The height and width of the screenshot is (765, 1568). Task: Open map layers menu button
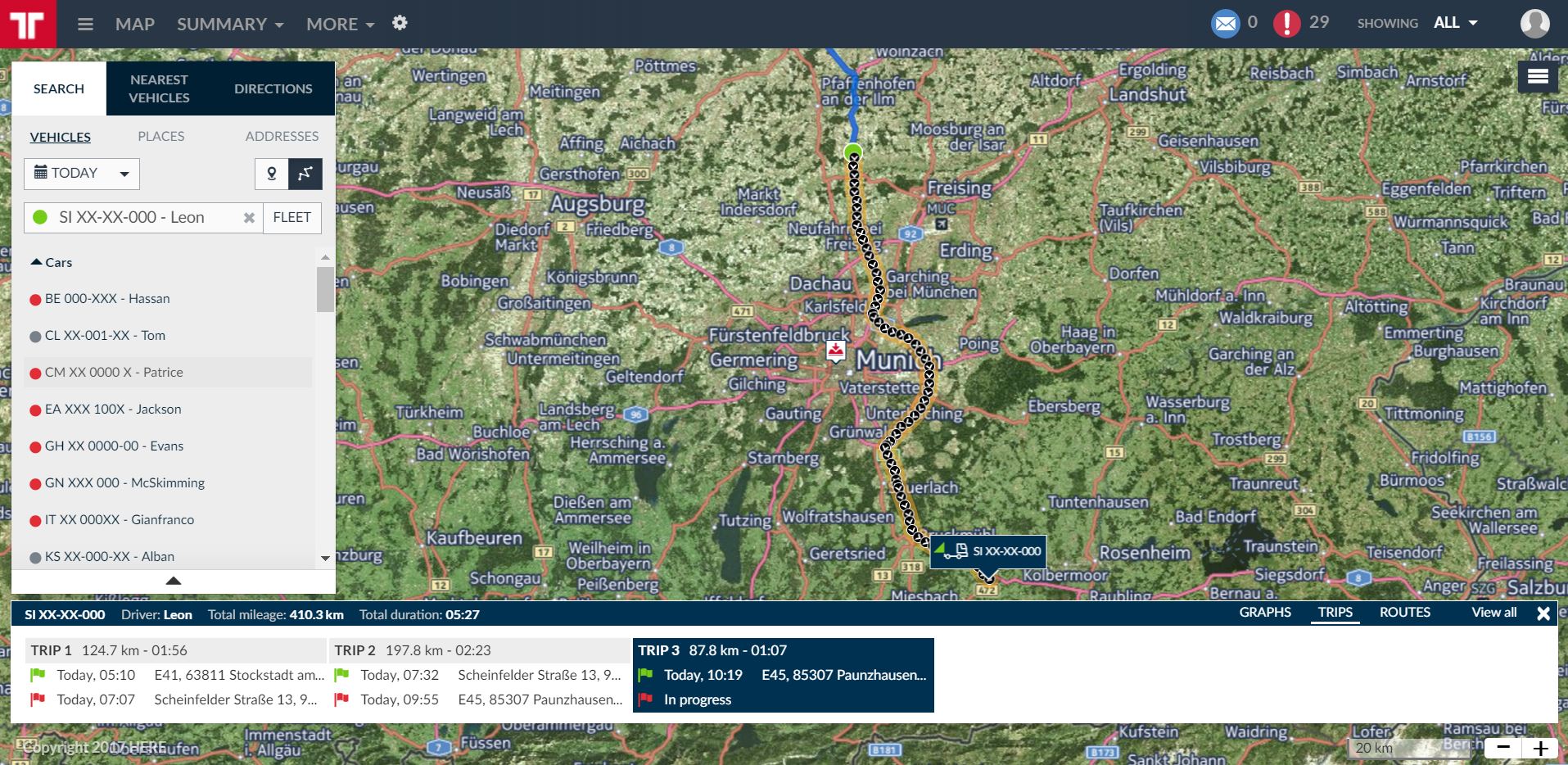[1537, 77]
